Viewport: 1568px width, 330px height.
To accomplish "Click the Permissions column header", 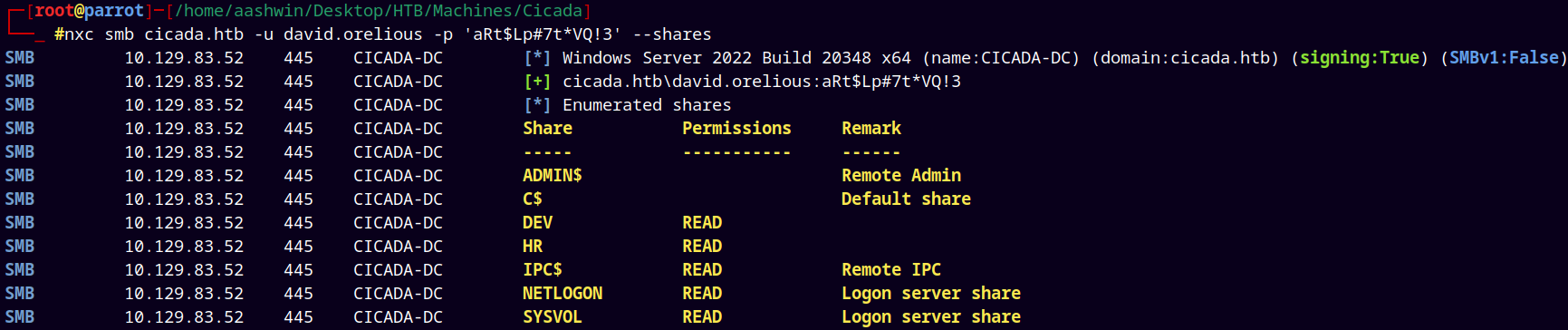I will tap(736, 128).
